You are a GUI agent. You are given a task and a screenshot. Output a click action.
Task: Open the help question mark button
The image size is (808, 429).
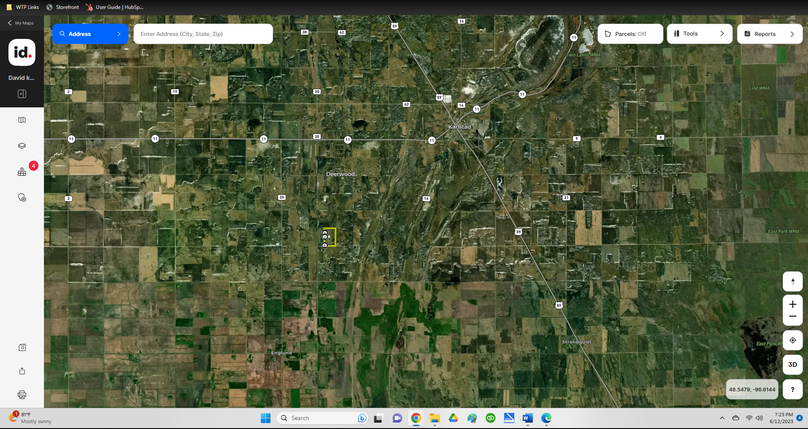pos(792,389)
